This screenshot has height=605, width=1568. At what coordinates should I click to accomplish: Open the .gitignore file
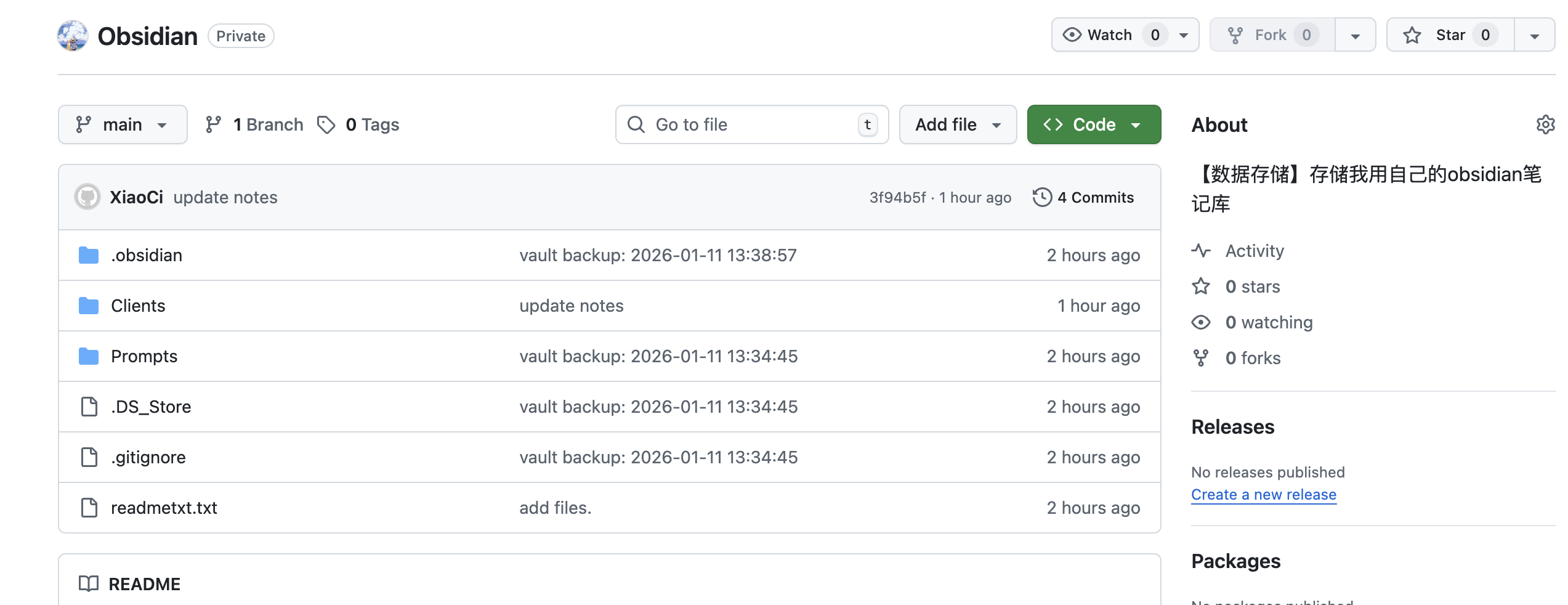[x=148, y=457]
